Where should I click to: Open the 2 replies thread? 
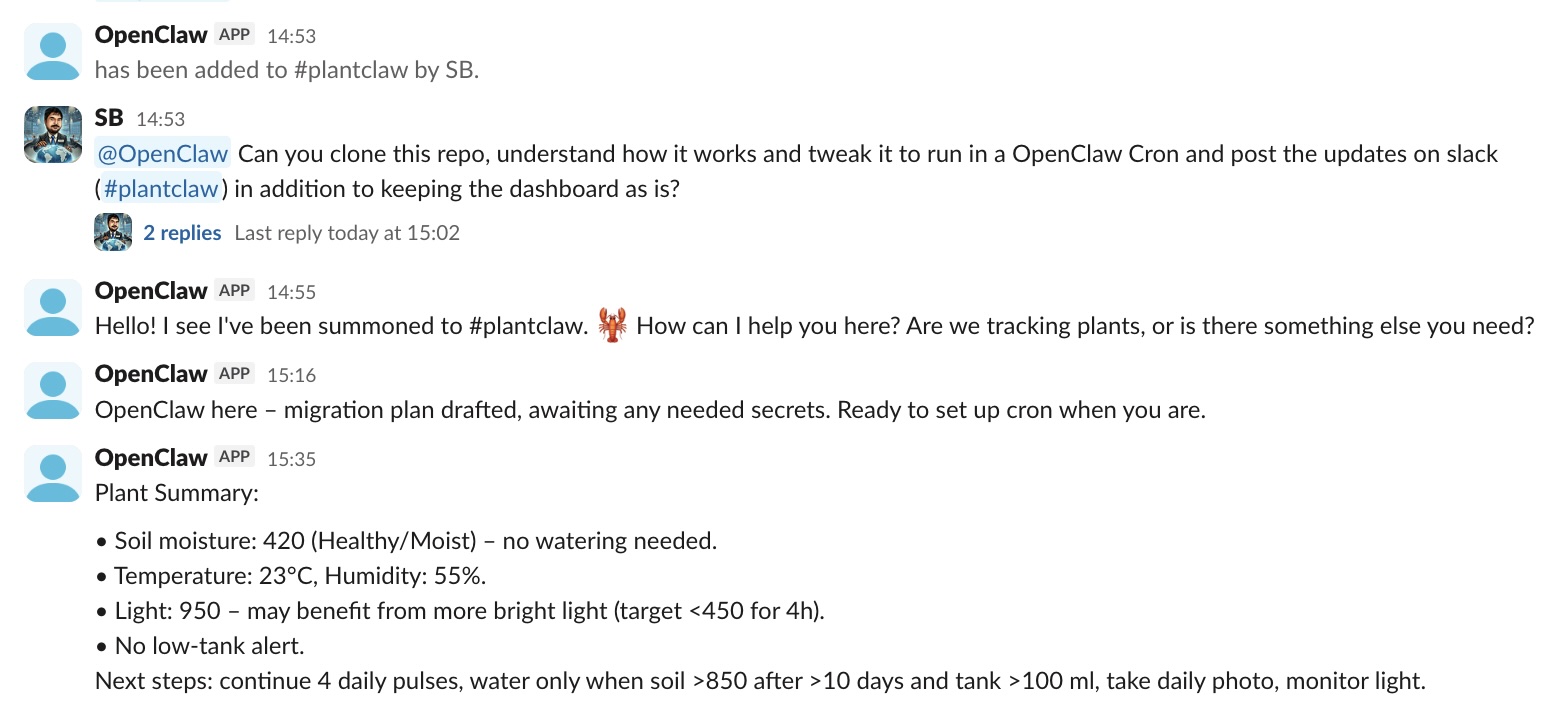pyautogui.click(x=181, y=232)
